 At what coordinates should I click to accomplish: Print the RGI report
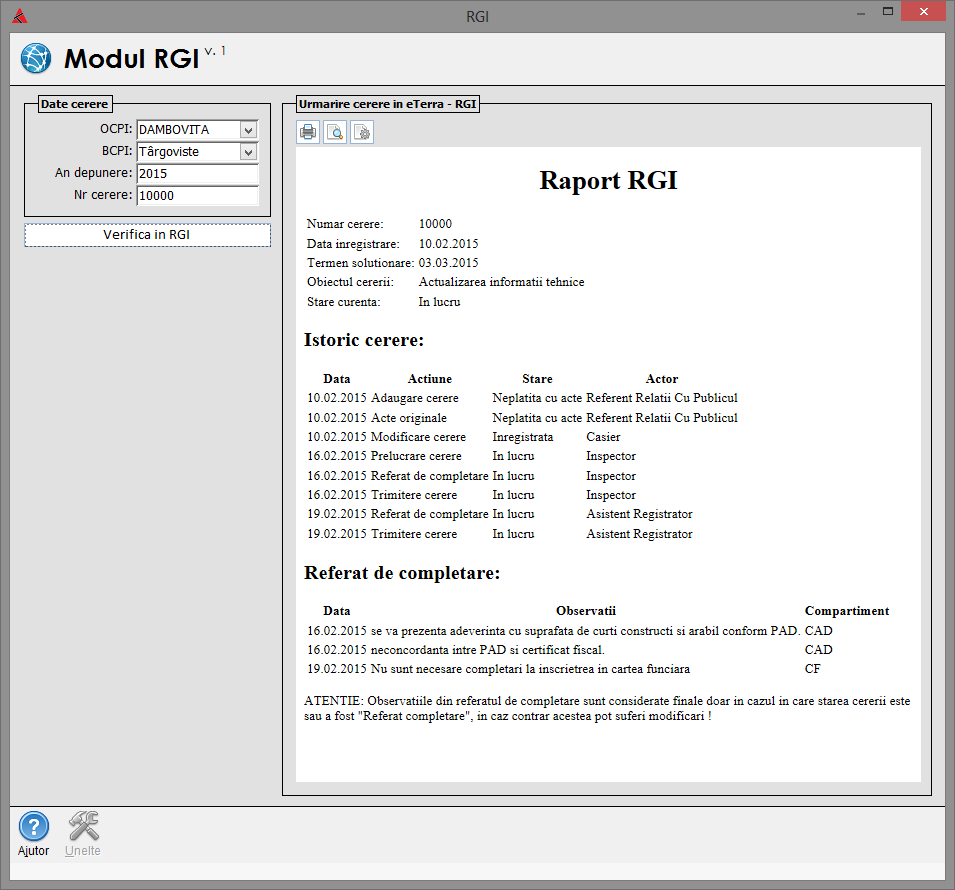click(x=308, y=132)
